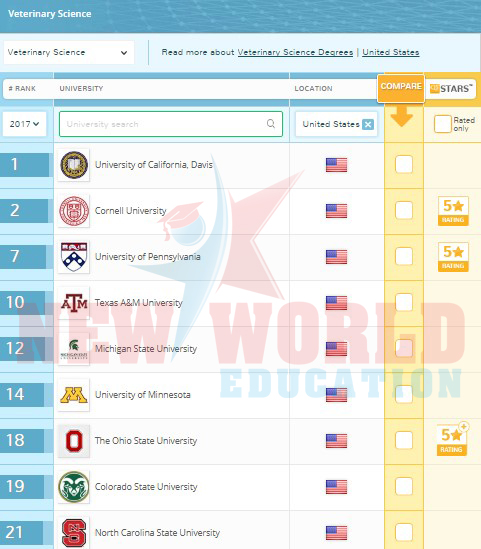
Task: Click the University of California, Davis logo
Action: click(74, 165)
